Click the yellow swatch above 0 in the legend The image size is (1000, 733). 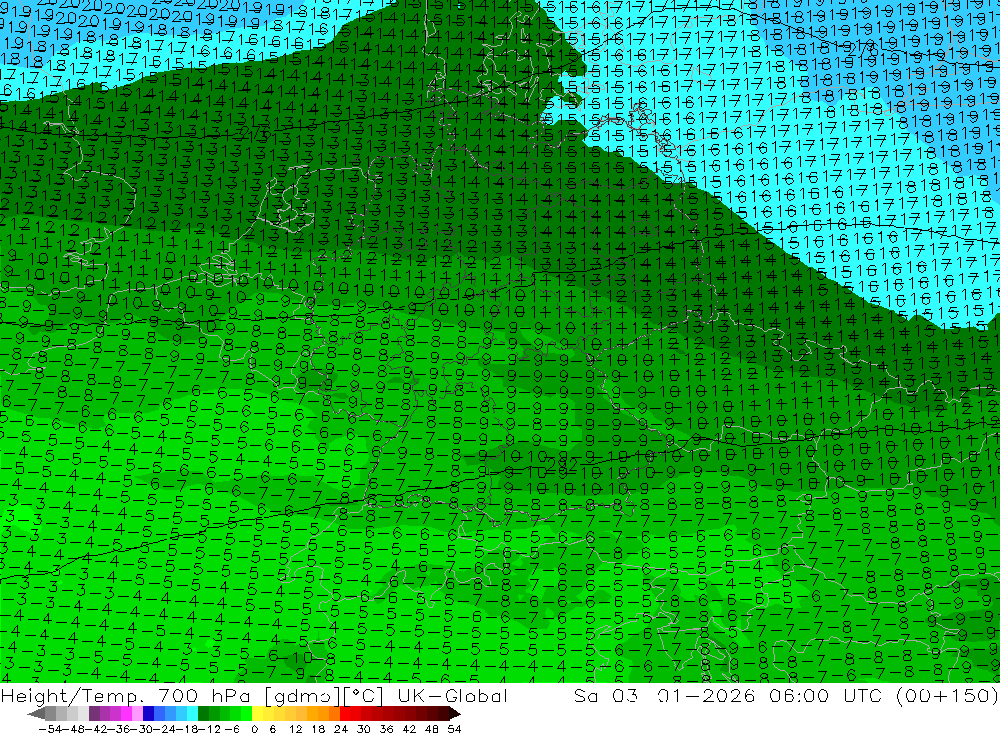[x=258, y=714]
